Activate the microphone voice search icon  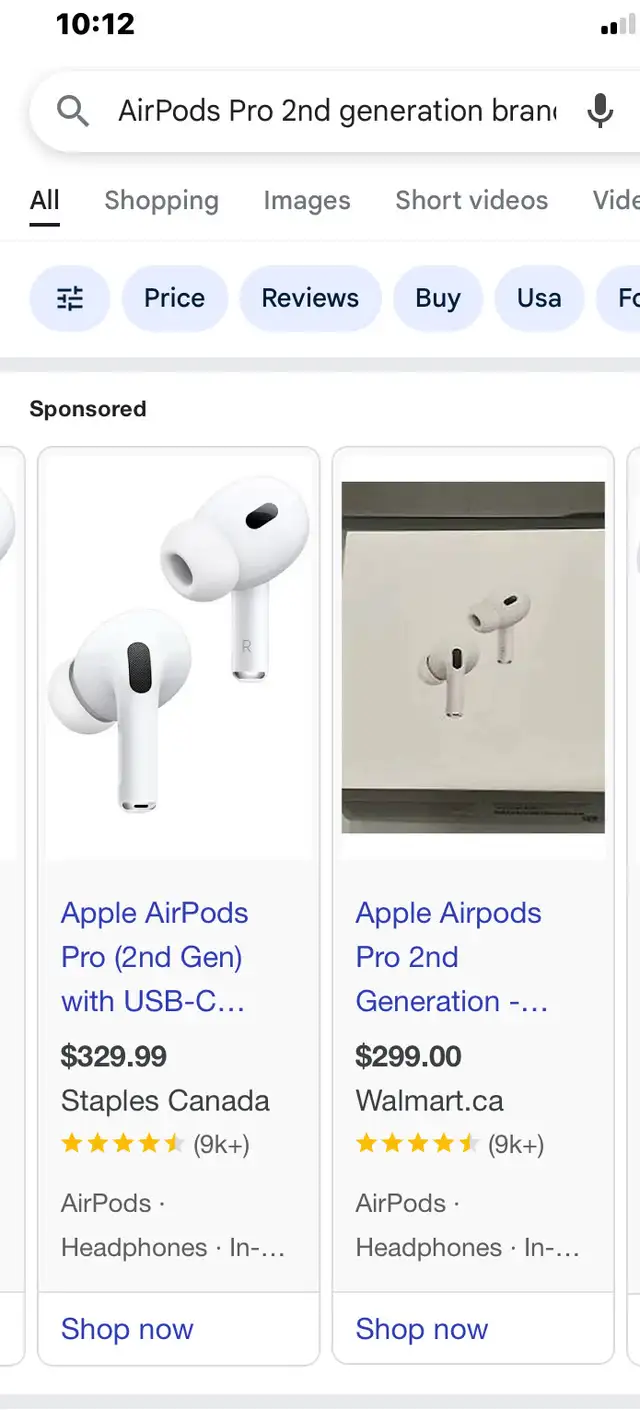[600, 111]
